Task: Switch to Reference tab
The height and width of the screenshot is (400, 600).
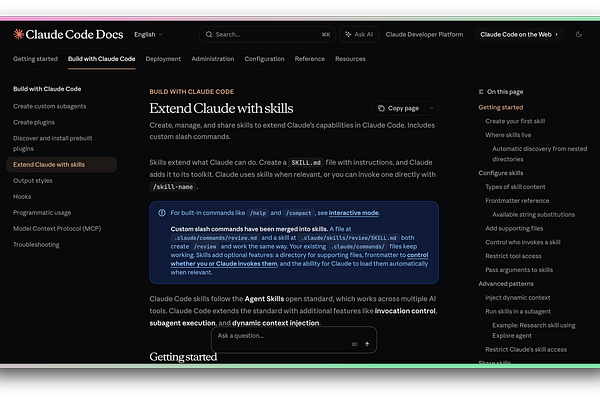Action: [x=310, y=59]
